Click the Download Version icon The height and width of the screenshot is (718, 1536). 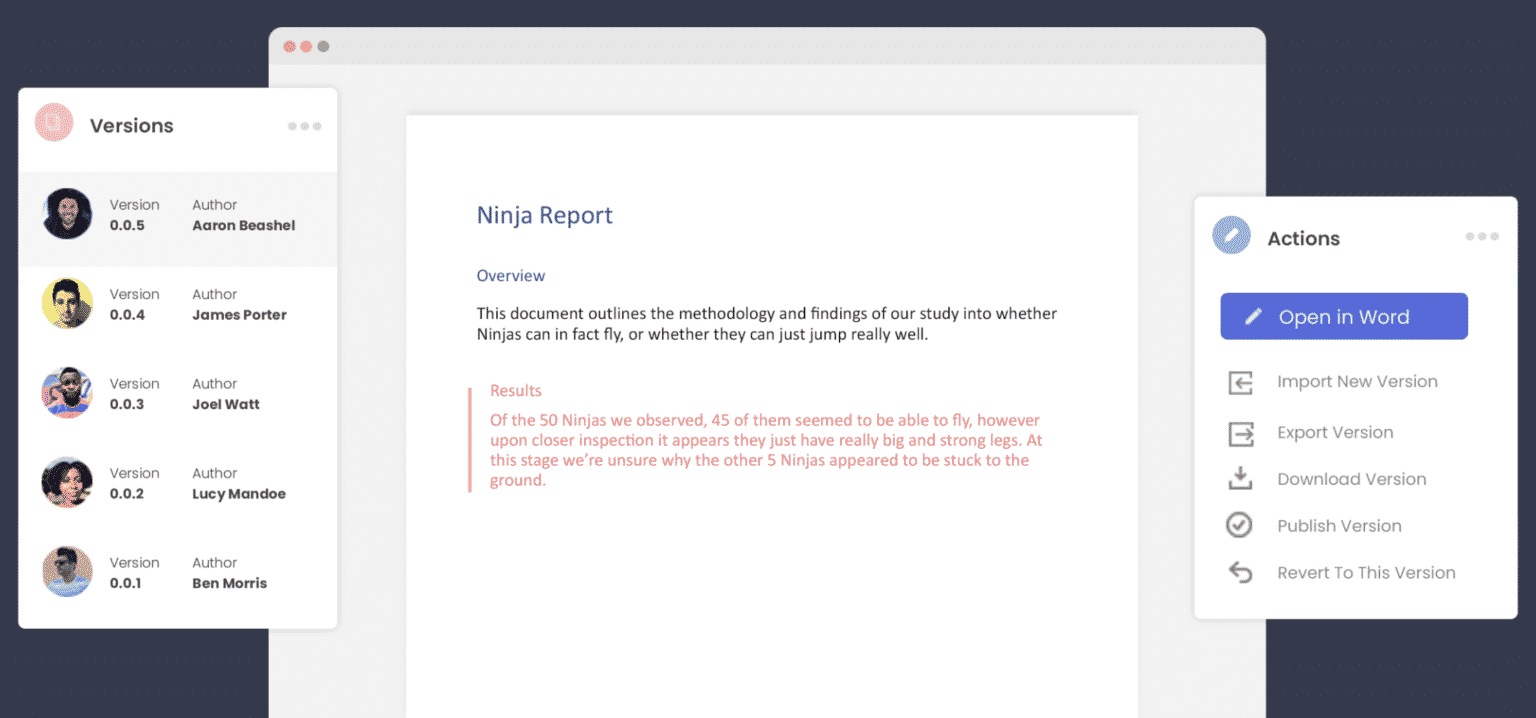click(x=1239, y=478)
